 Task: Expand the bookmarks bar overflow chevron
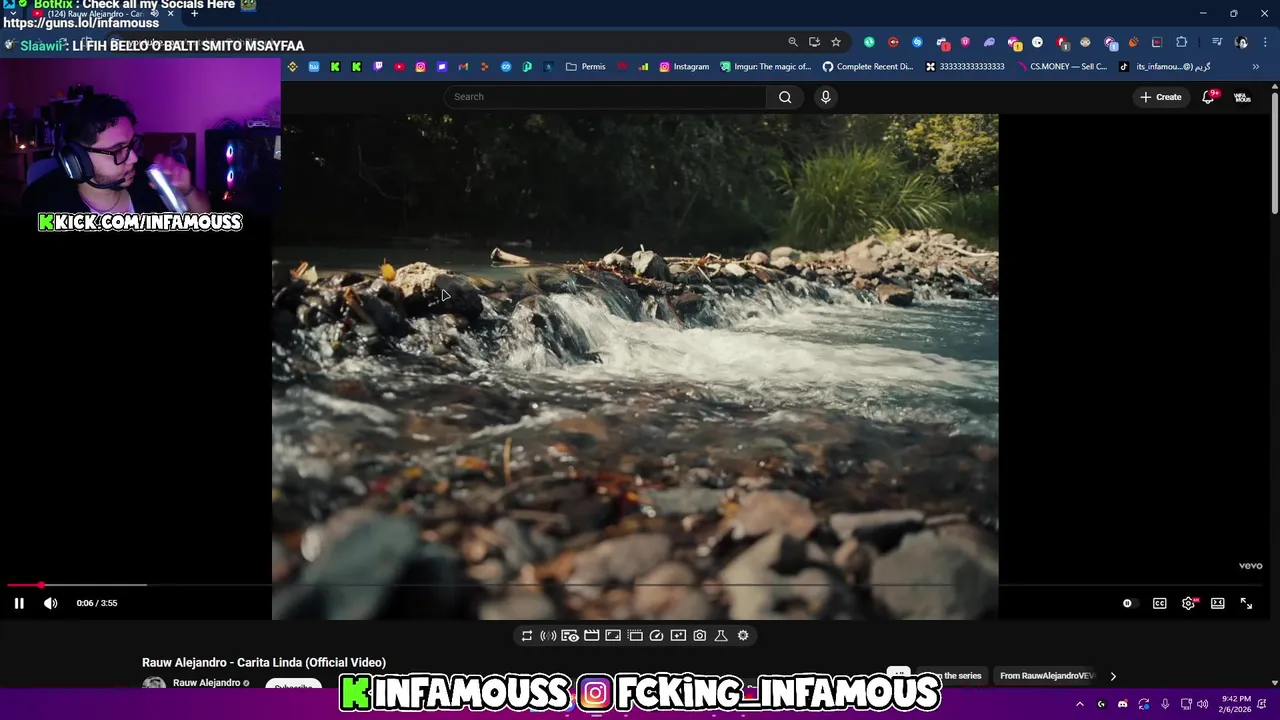(x=1256, y=67)
